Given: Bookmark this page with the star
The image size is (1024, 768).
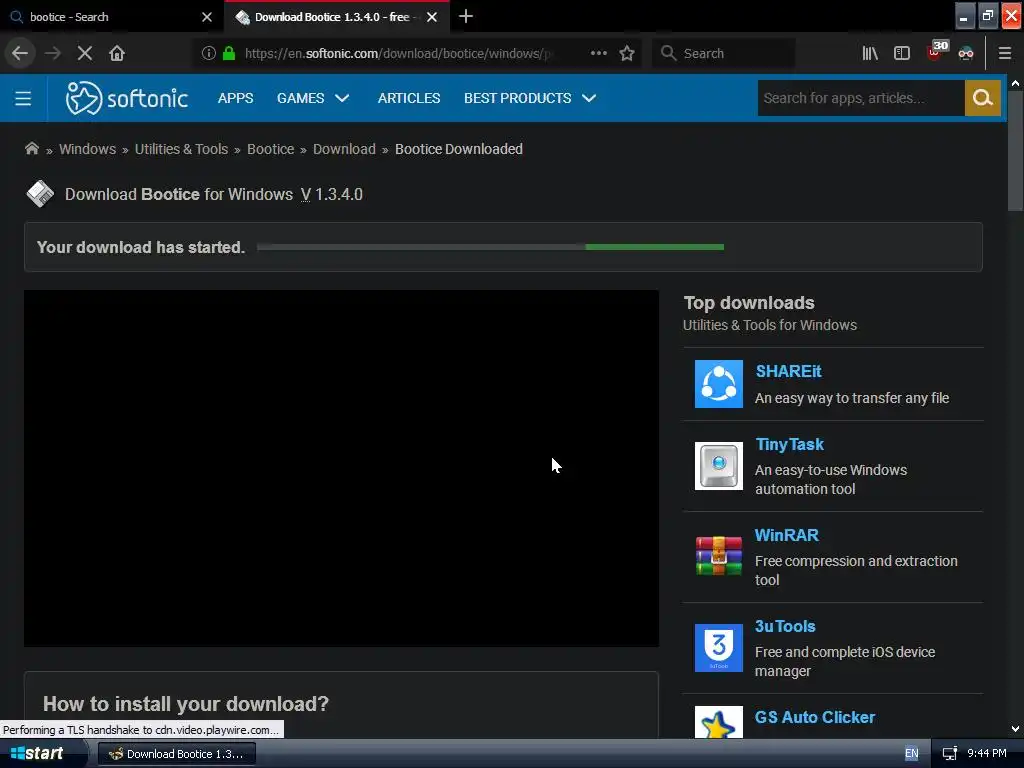Looking at the screenshot, I should [x=627, y=53].
